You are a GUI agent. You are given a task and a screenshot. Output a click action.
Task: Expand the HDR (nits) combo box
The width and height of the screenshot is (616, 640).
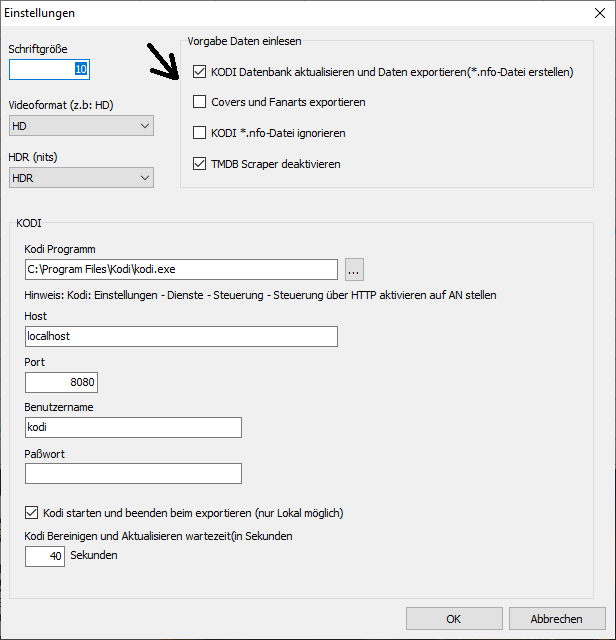click(81, 178)
